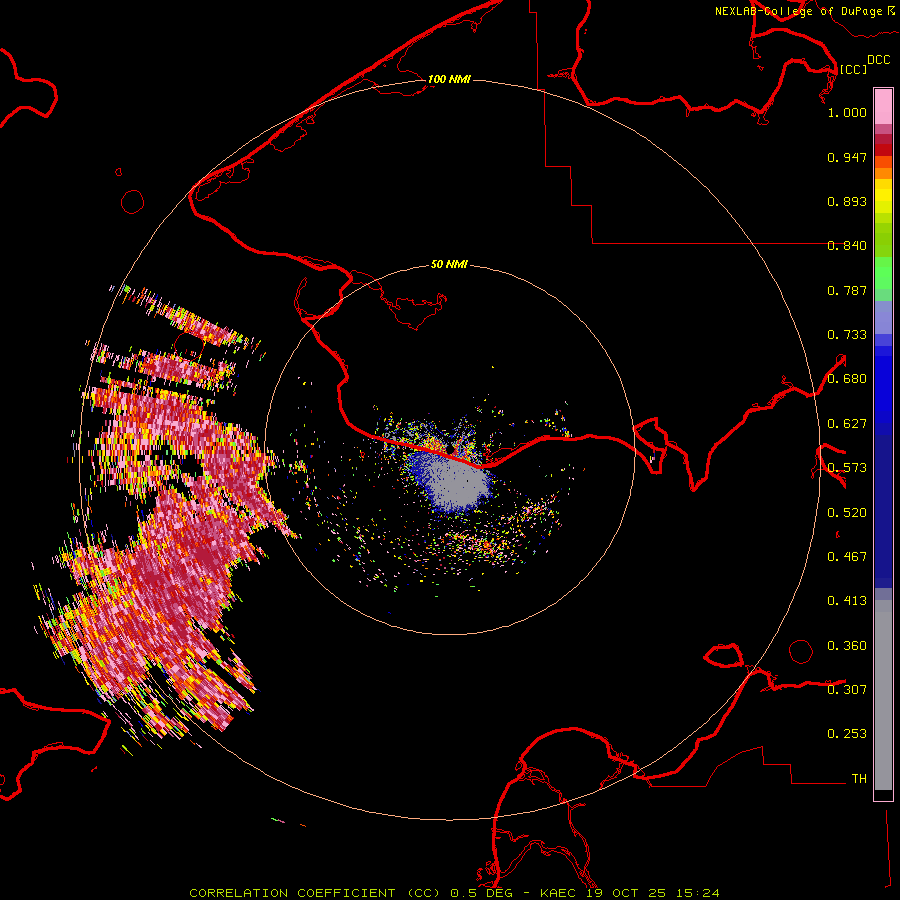Viewport: 900px width, 900px height.
Task: Click the 0.733 legend value
Action: click(x=847, y=335)
